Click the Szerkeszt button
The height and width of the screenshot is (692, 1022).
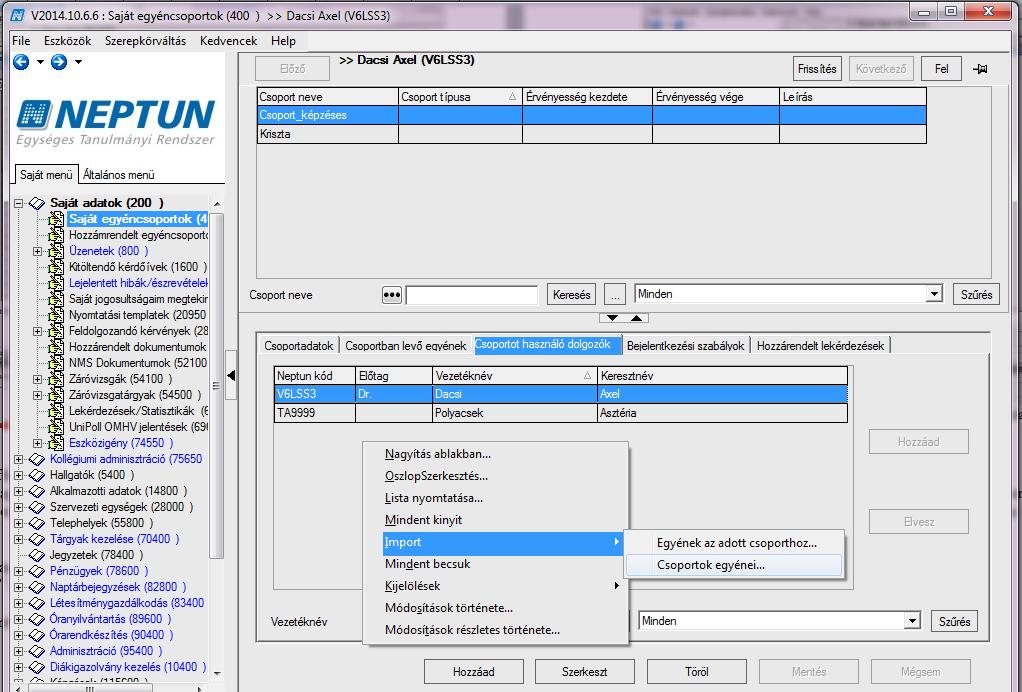tap(585, 672)
